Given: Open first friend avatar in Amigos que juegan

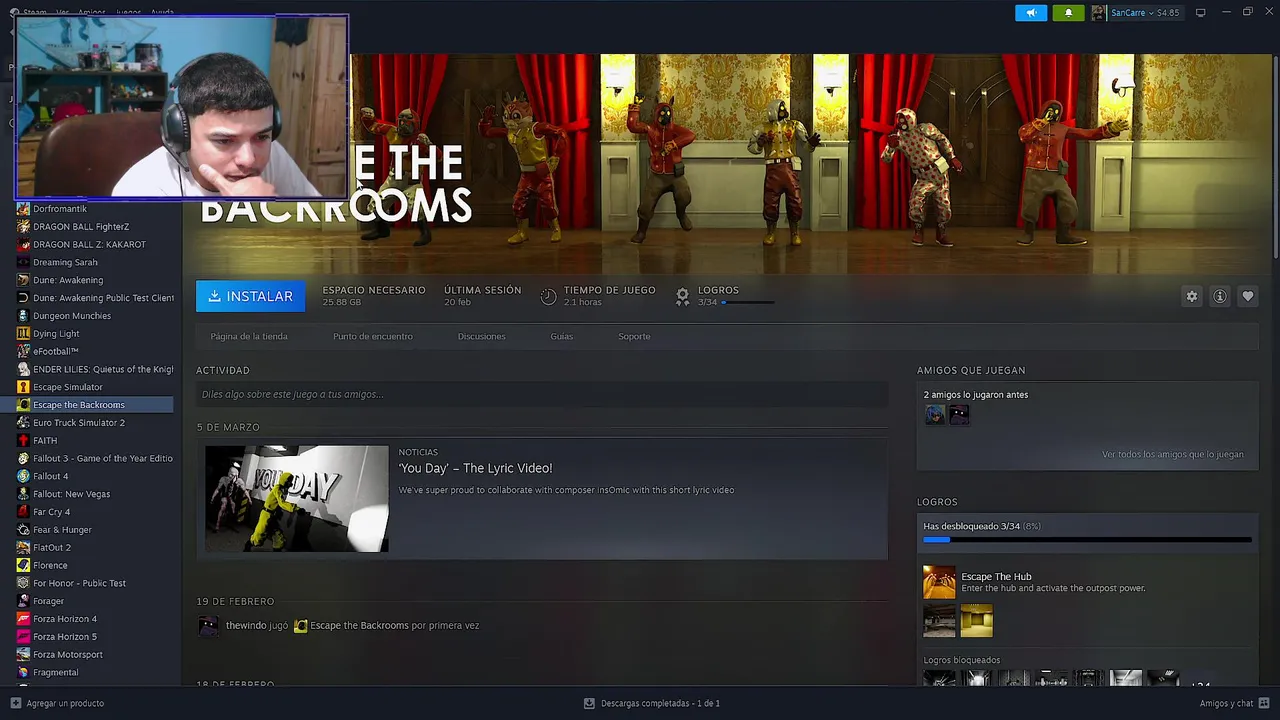Looking at the screenshot, I should tap(935, 414).
